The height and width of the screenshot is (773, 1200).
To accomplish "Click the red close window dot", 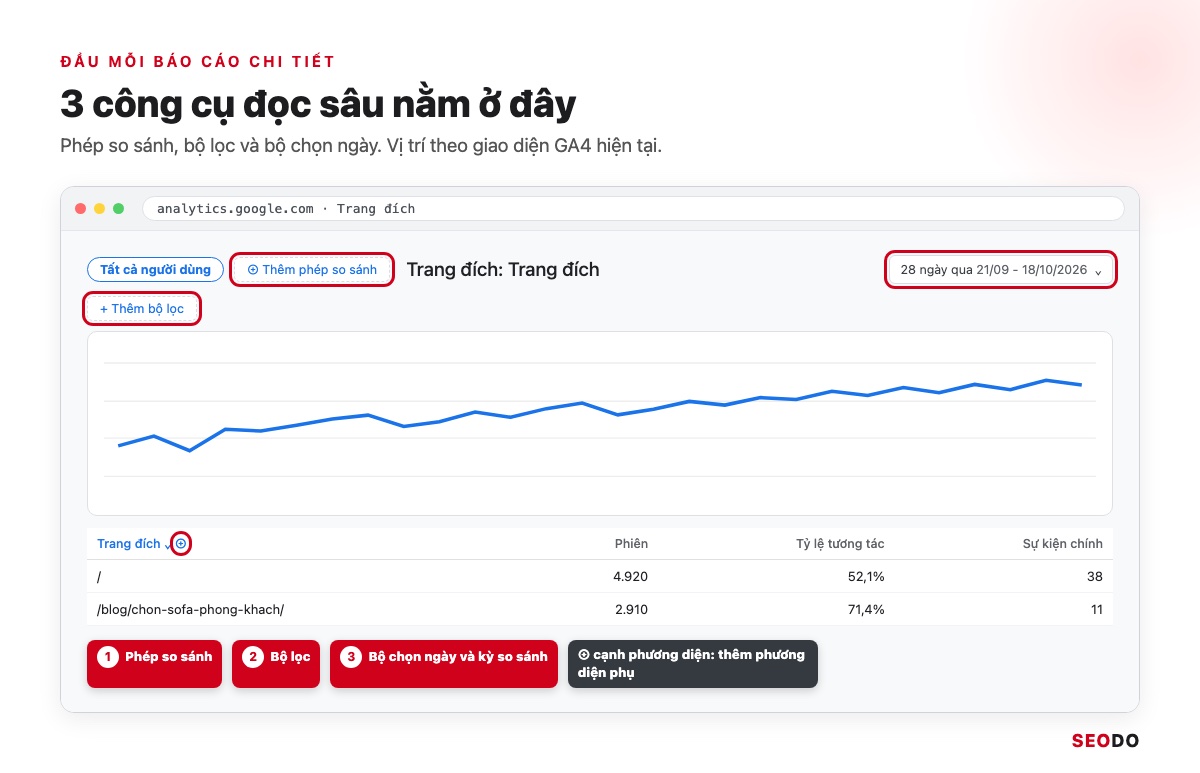I will click(x=80, y=209).
